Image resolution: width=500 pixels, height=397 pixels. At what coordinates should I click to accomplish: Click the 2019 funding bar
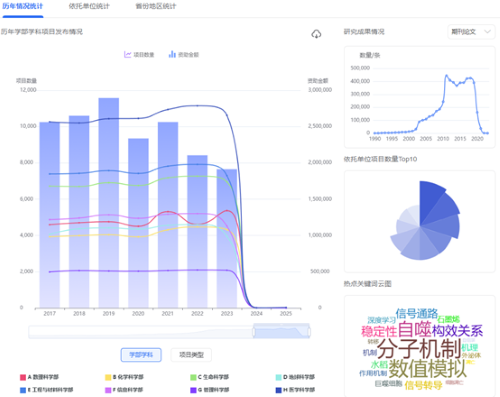point(109,203)
